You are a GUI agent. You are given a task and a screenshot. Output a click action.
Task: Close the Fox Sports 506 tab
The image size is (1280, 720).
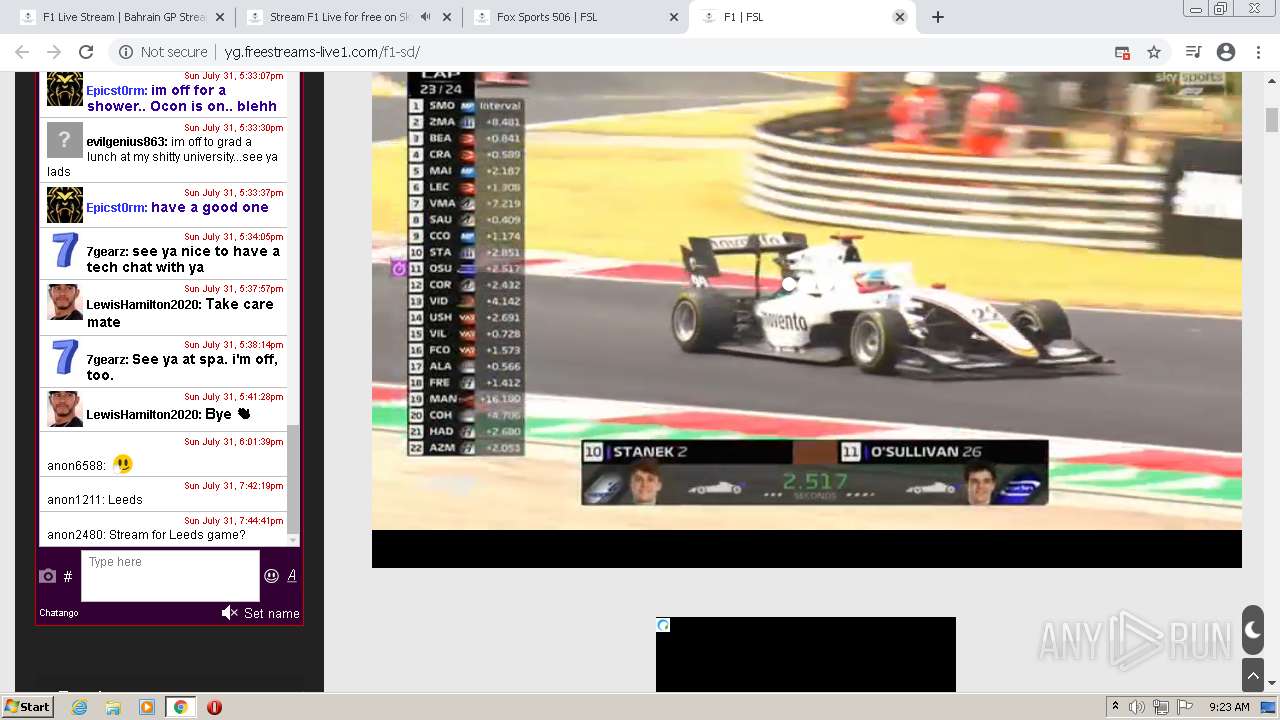coord(673,17)
